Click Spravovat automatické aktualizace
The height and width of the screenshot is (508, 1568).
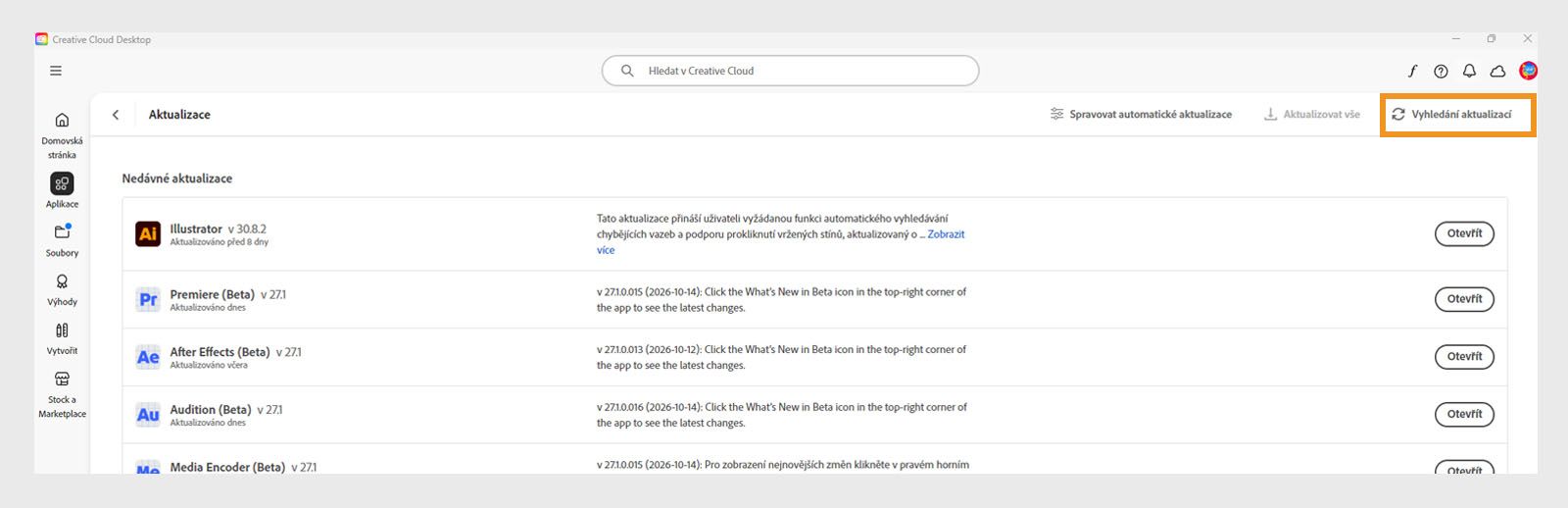click(x=1141, y=115)
